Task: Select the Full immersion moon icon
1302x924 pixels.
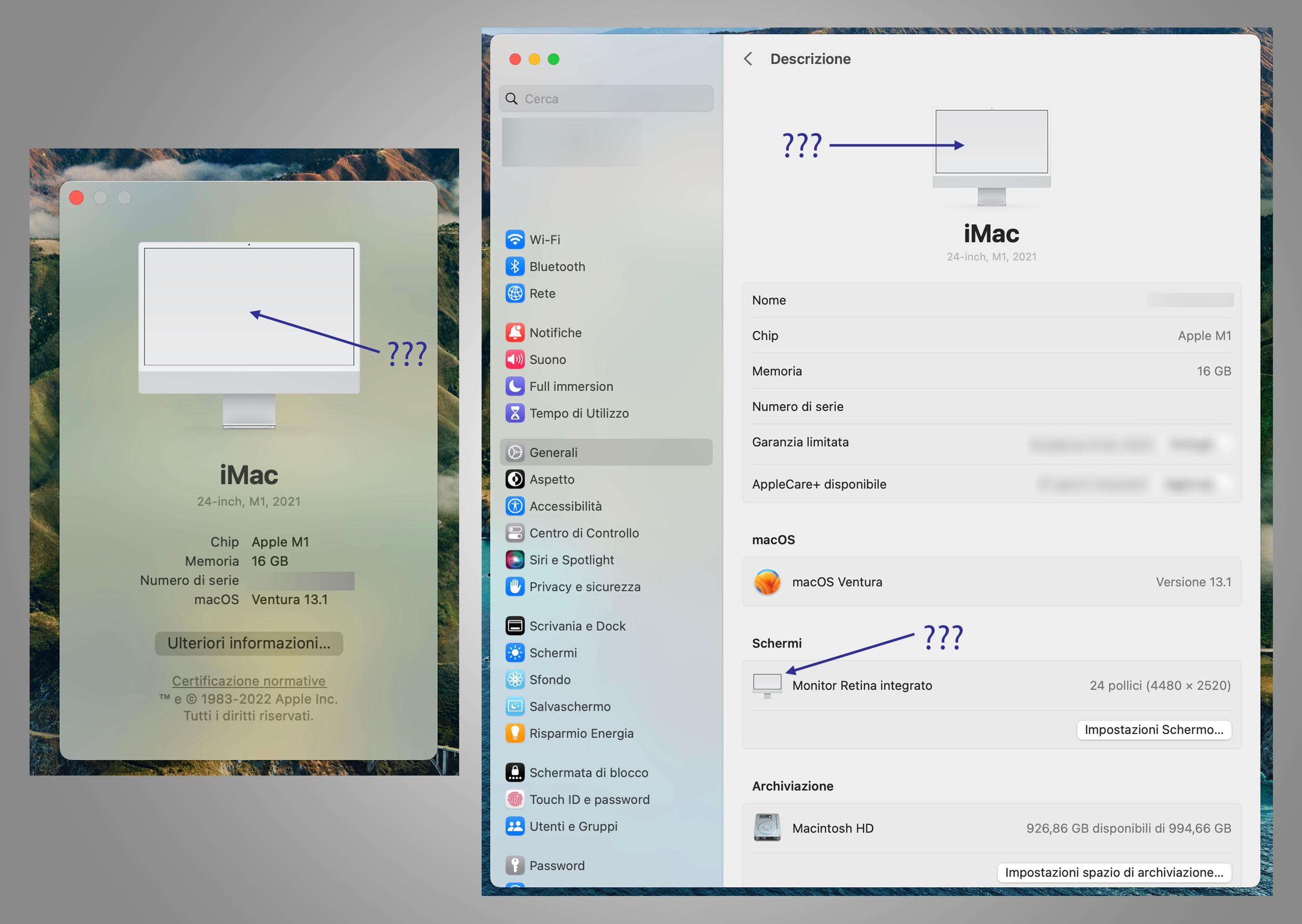Action: [x=515, y=387]
